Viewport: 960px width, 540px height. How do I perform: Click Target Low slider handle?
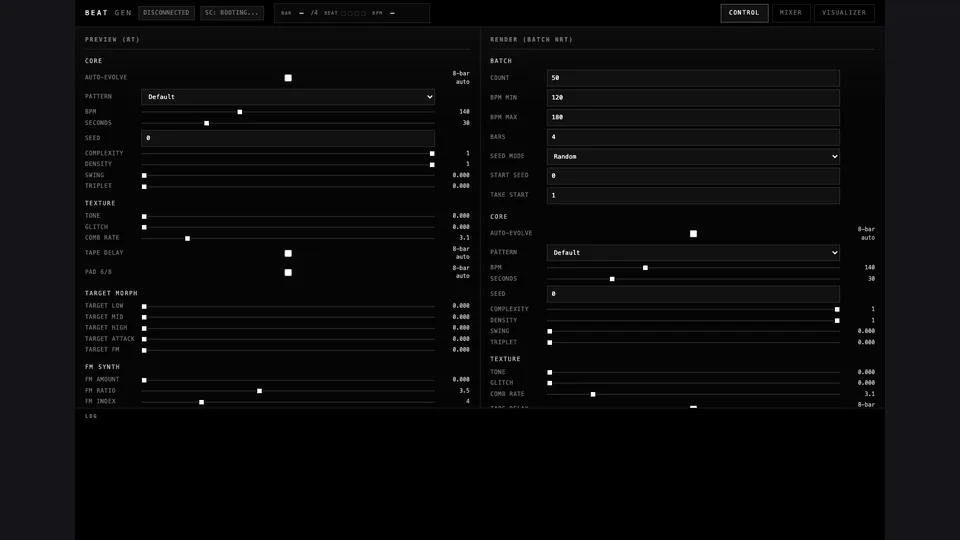tap(144, 306)
